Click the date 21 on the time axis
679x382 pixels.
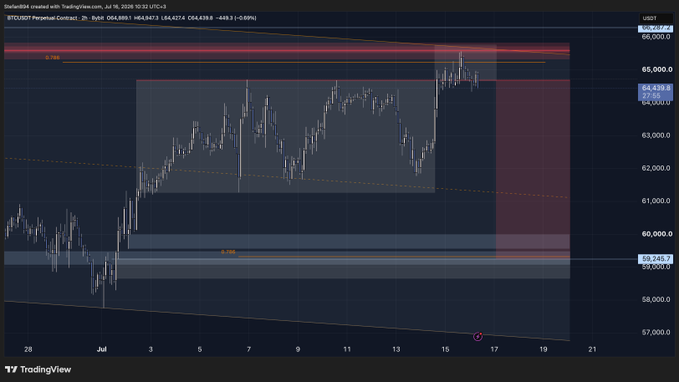pos(592,349)
